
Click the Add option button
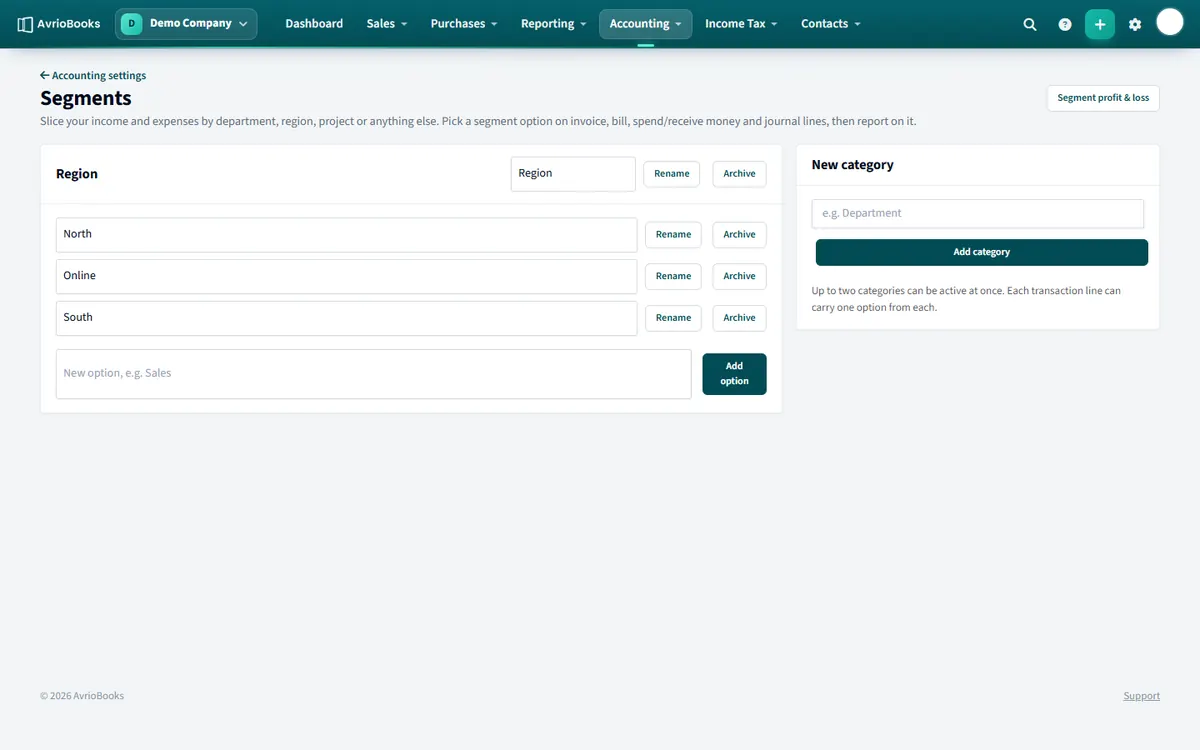pos(734,374)
